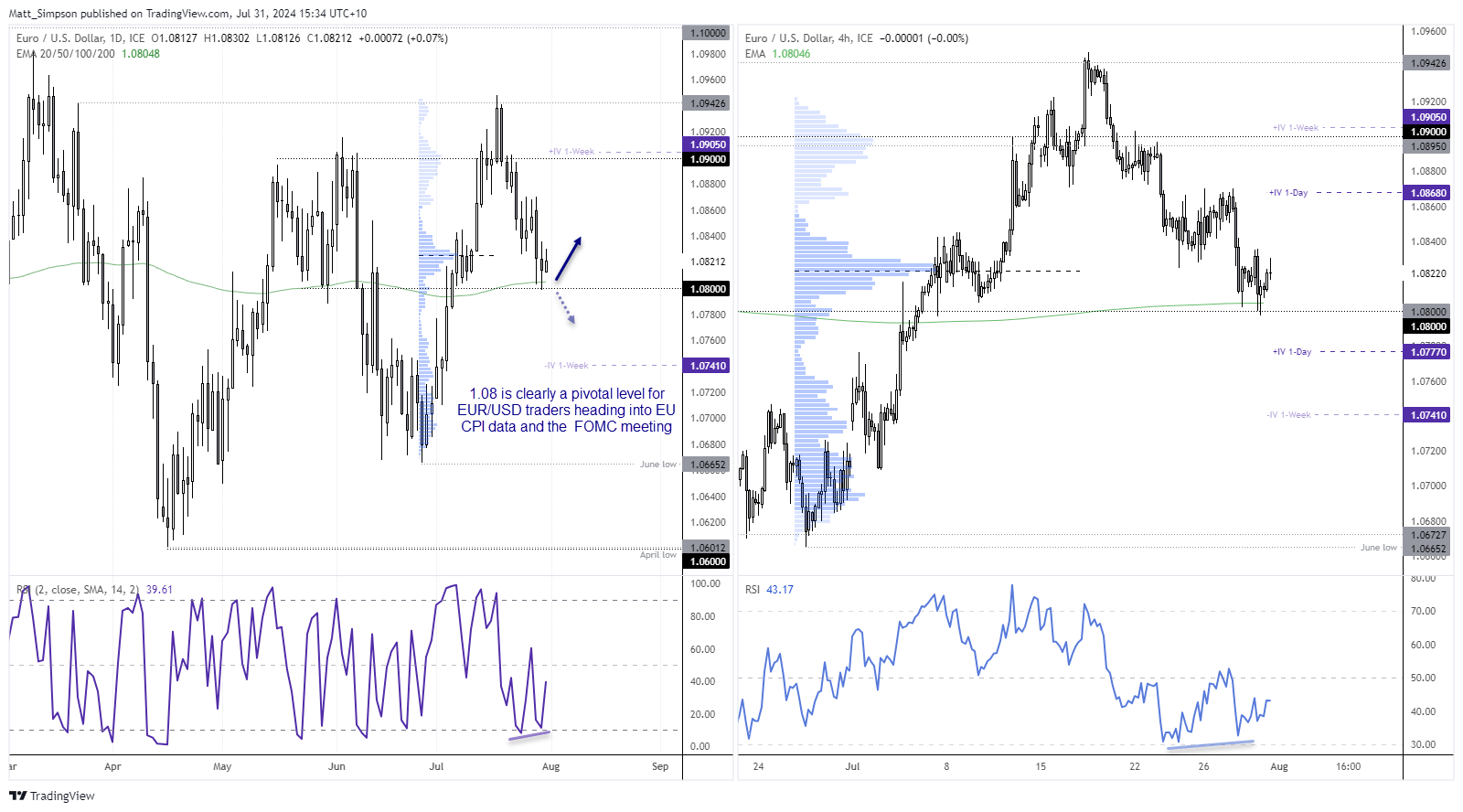Click the 16:00 label on 4h time axis
This screenshot has width=1463, height=812.
pyautogui.click(x=1348, y=766)
